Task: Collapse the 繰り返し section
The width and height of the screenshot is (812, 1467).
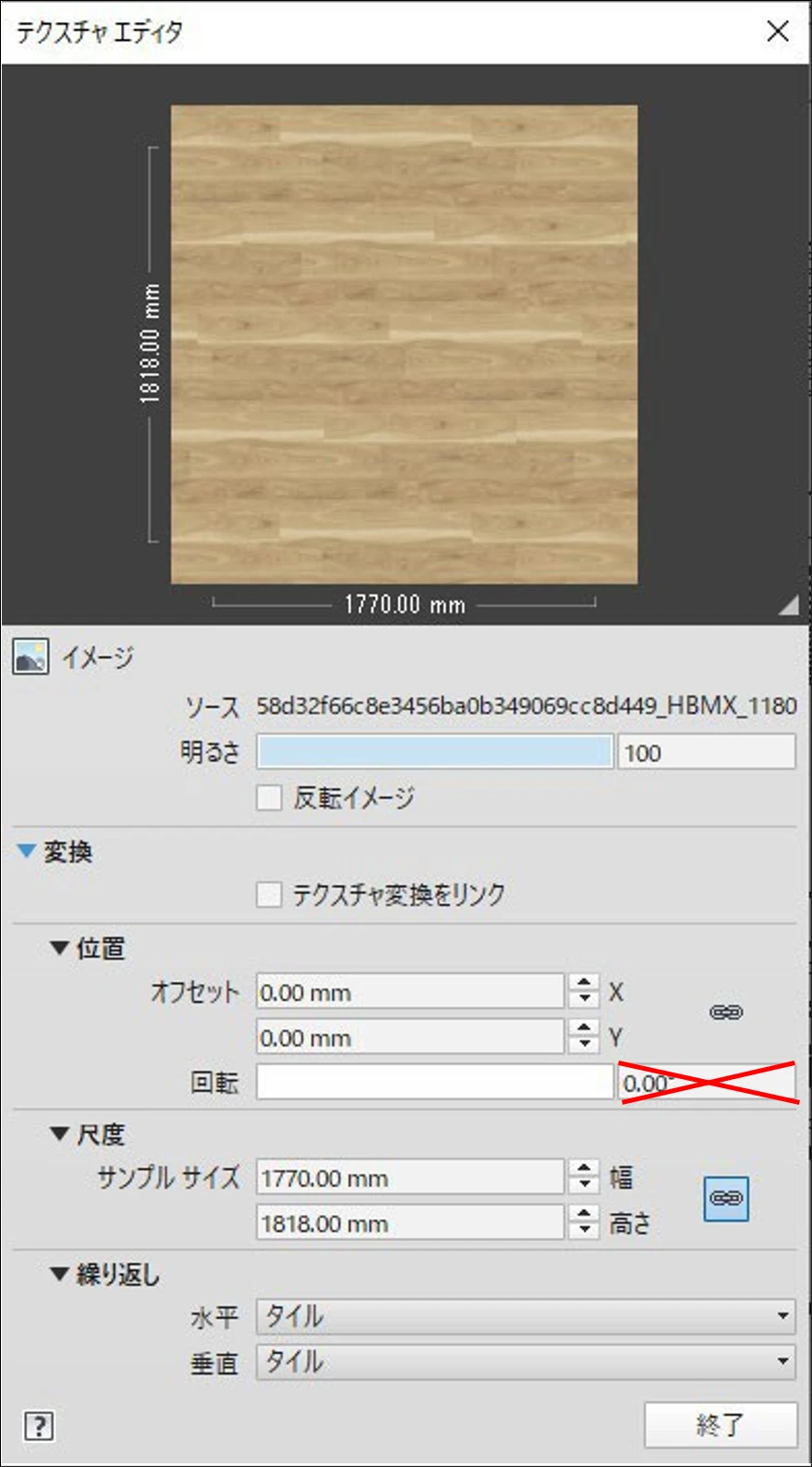Action: pos(59,1274)
